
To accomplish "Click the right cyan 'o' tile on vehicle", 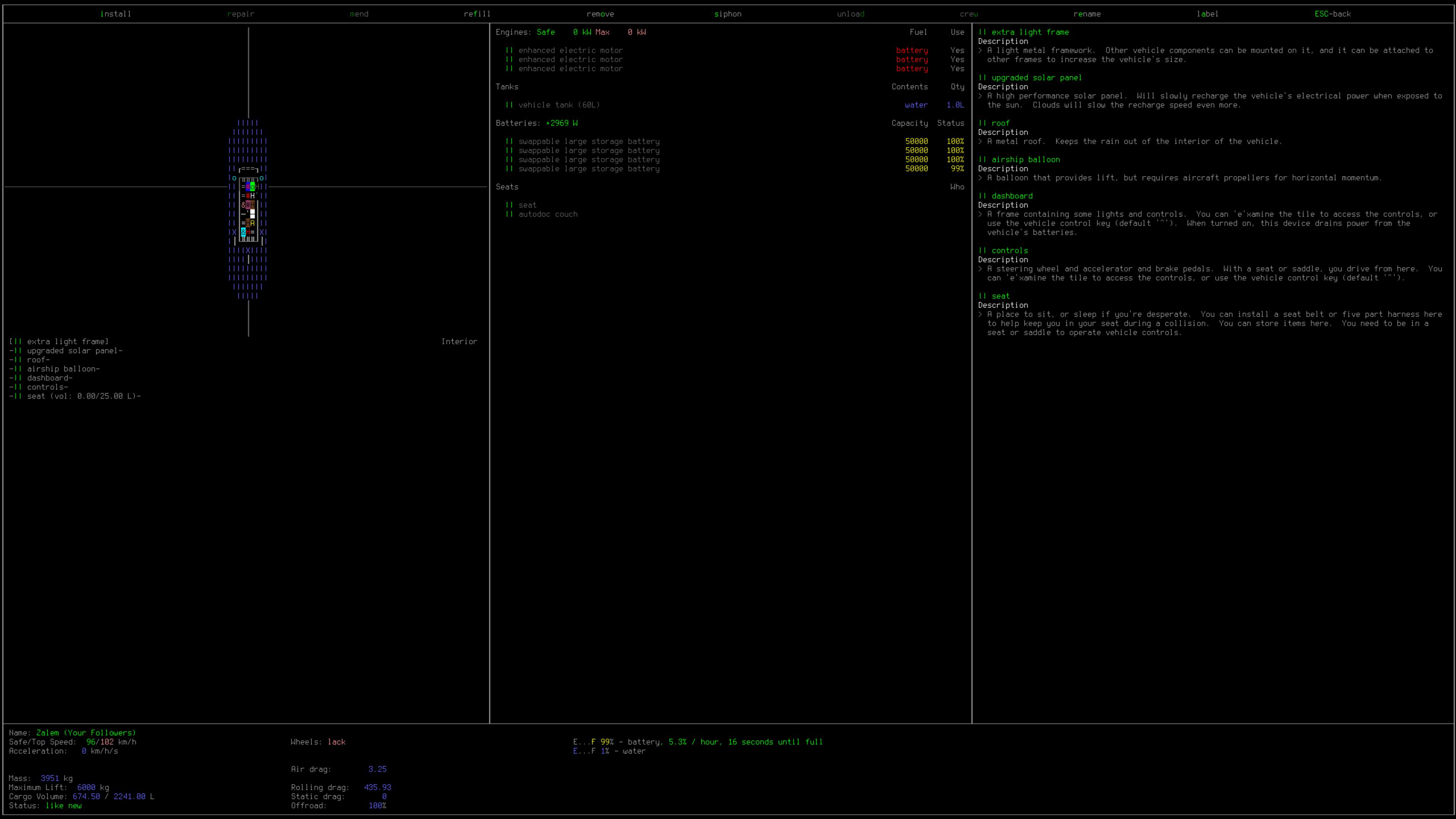I will pyautogui.click(x=262, y=178).
